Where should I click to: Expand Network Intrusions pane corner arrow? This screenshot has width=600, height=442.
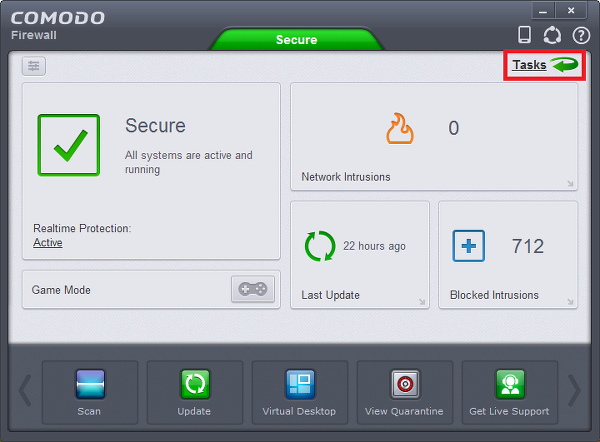click(570, 184)
